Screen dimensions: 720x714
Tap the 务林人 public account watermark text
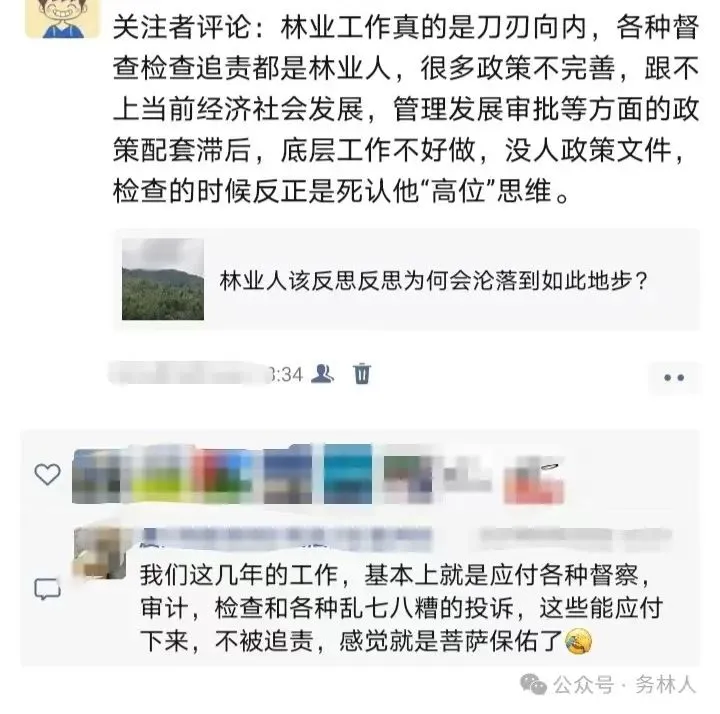pyautogui.click(x=666, y=685)
